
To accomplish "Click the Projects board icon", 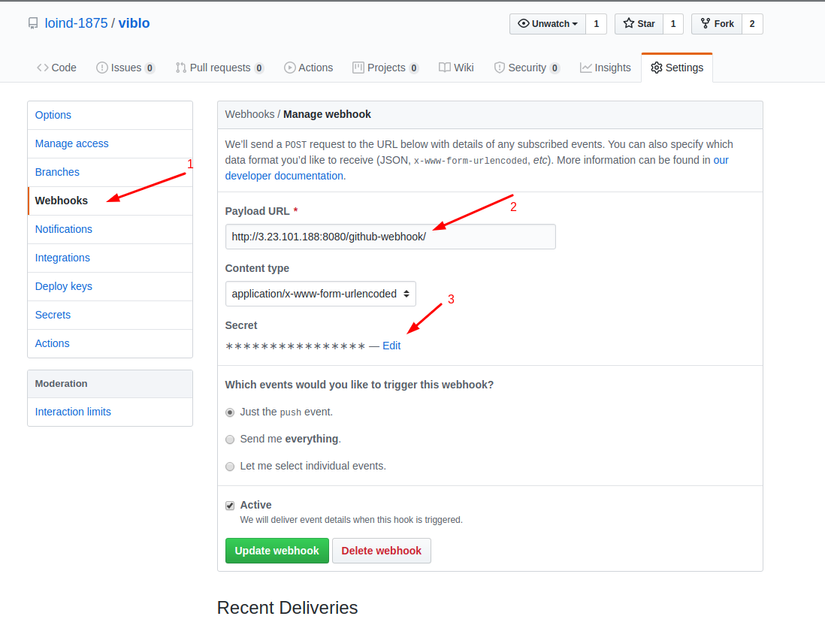I will click(x=358, y=68).
